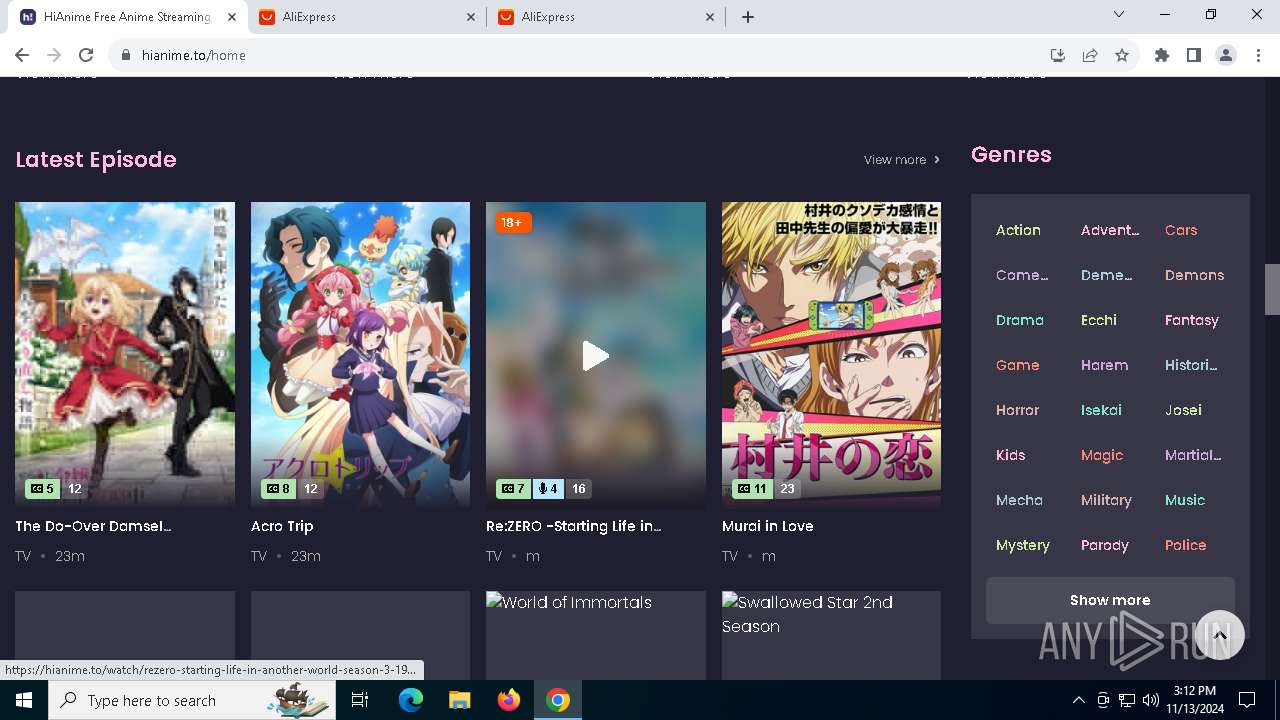Viewport: 1280px width, 720px height.
Task: Open View more for Latest Episode
Action: tap(902, 160)
